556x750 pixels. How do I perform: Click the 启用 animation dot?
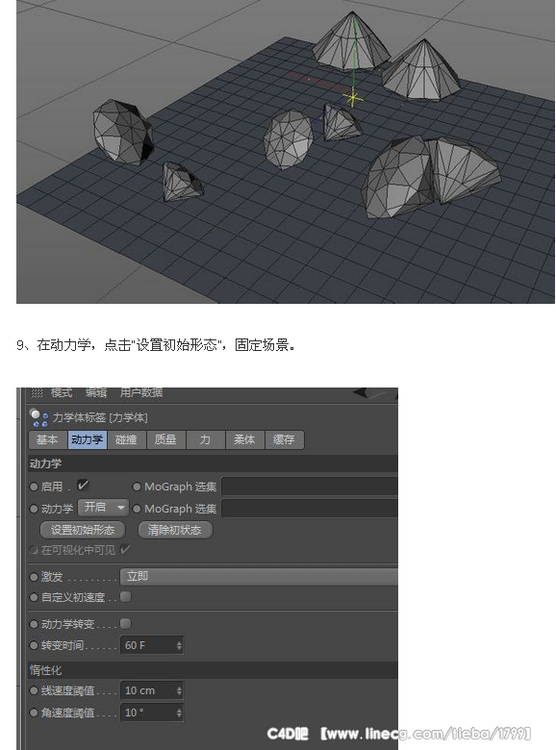[33, 487]
